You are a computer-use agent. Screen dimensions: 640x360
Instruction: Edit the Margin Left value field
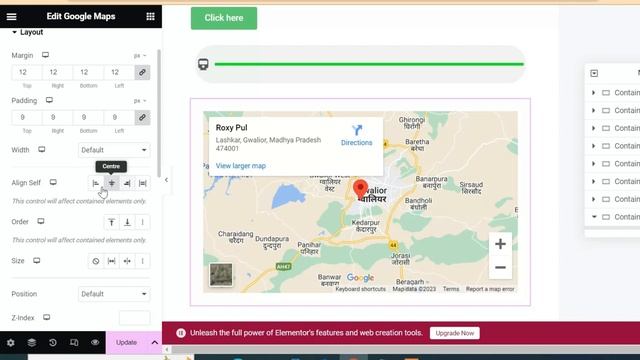point(119,72)
